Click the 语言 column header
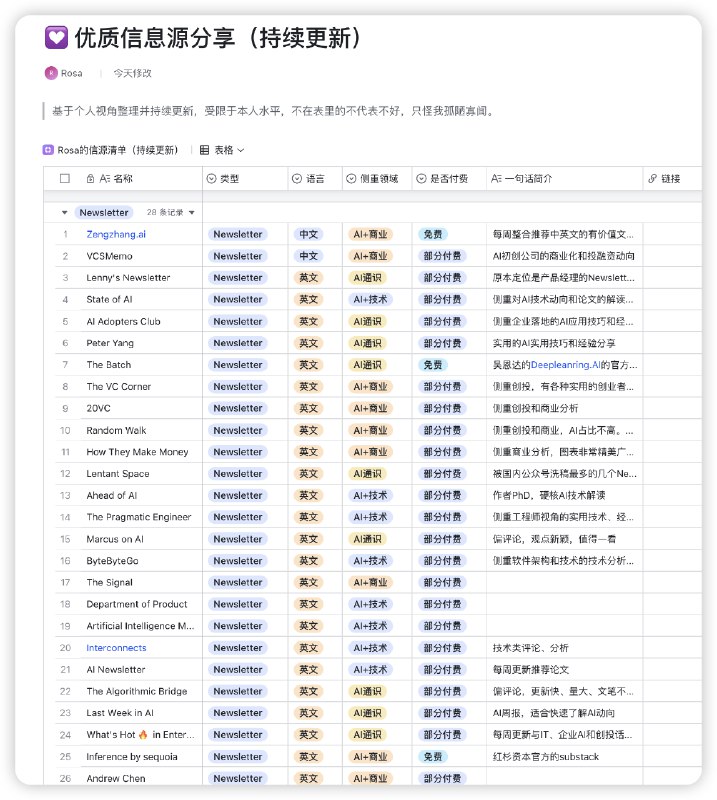 tap(315, 179)
